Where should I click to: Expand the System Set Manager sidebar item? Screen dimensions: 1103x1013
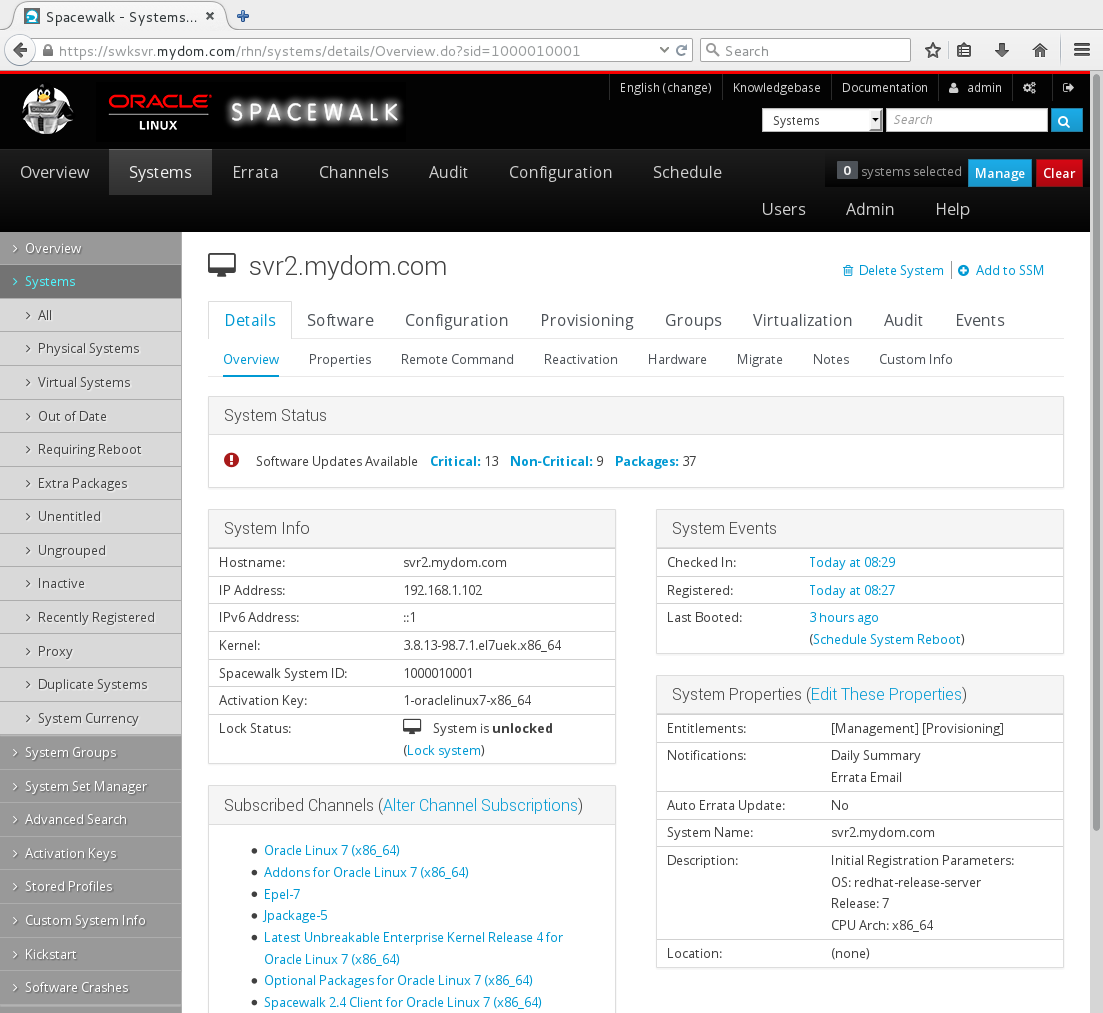pos(91,786)
